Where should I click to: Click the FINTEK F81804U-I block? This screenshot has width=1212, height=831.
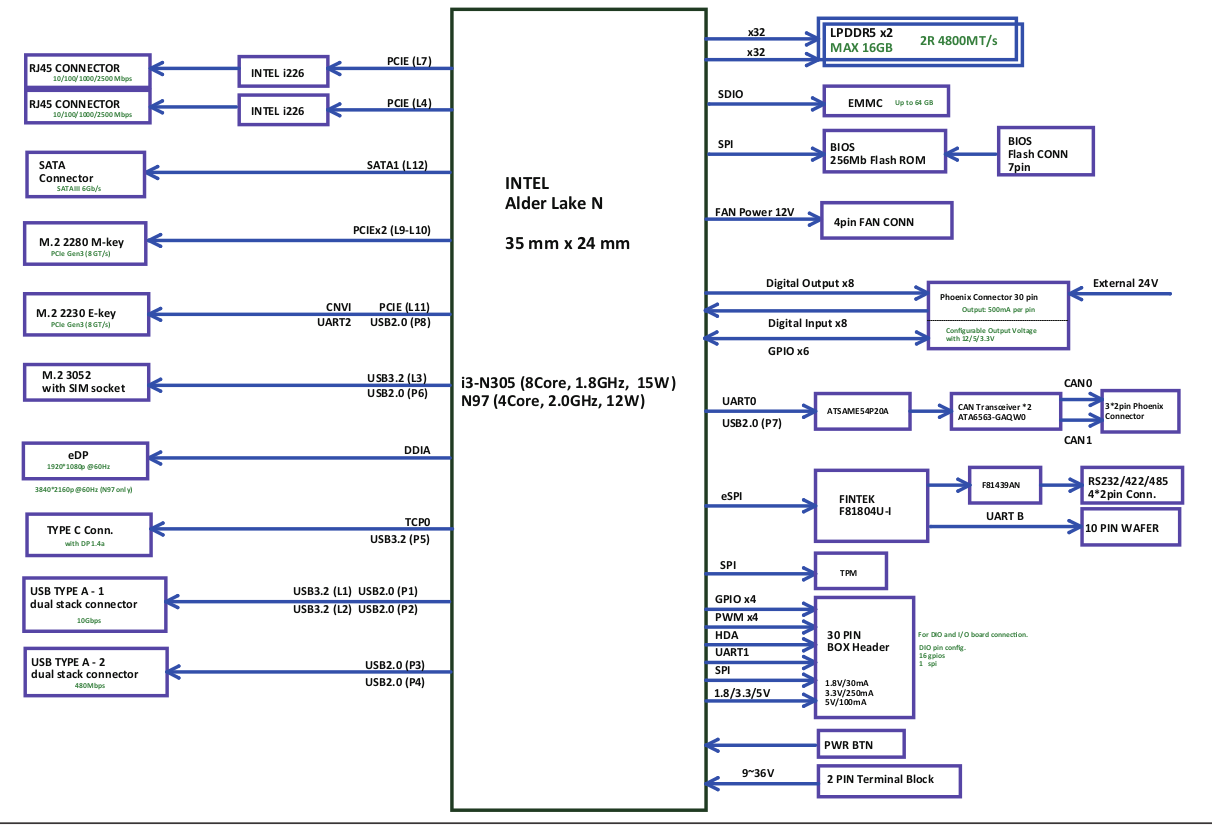[871, 505]
